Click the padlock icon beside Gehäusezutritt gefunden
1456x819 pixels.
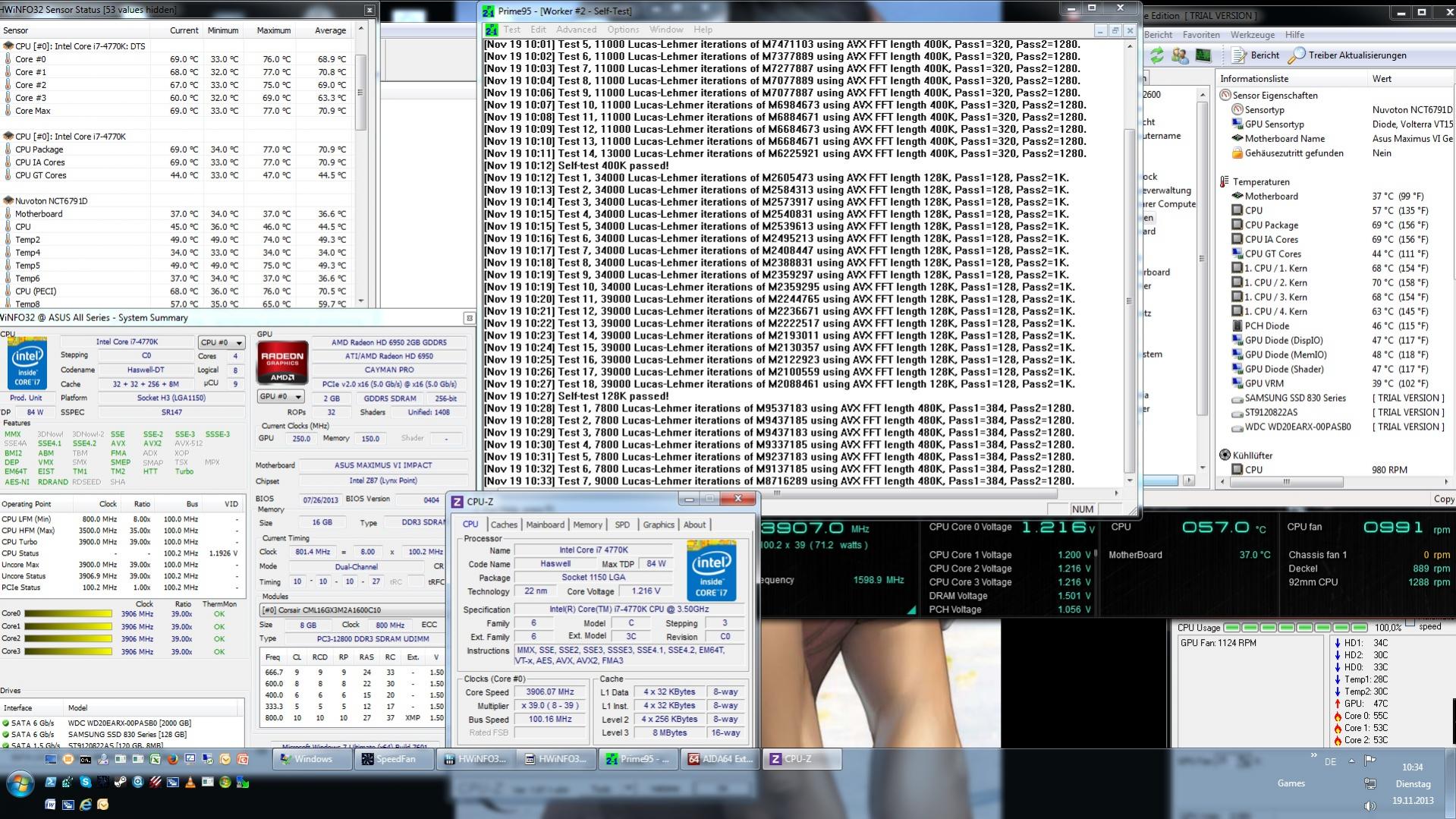point(1237,153)
